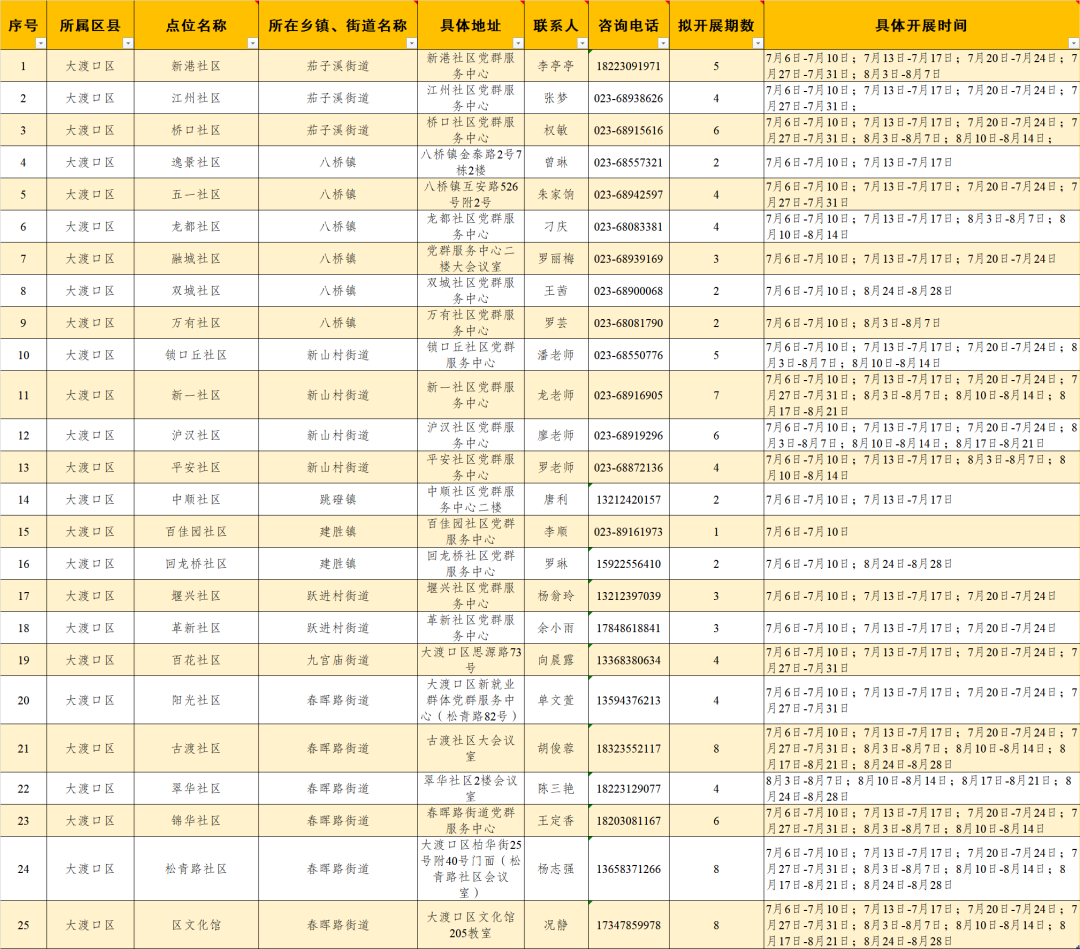Viewport: 1080px width, 949px height.
Task: Click the 堰兴社区 cell
Action: tap(196, 596)
